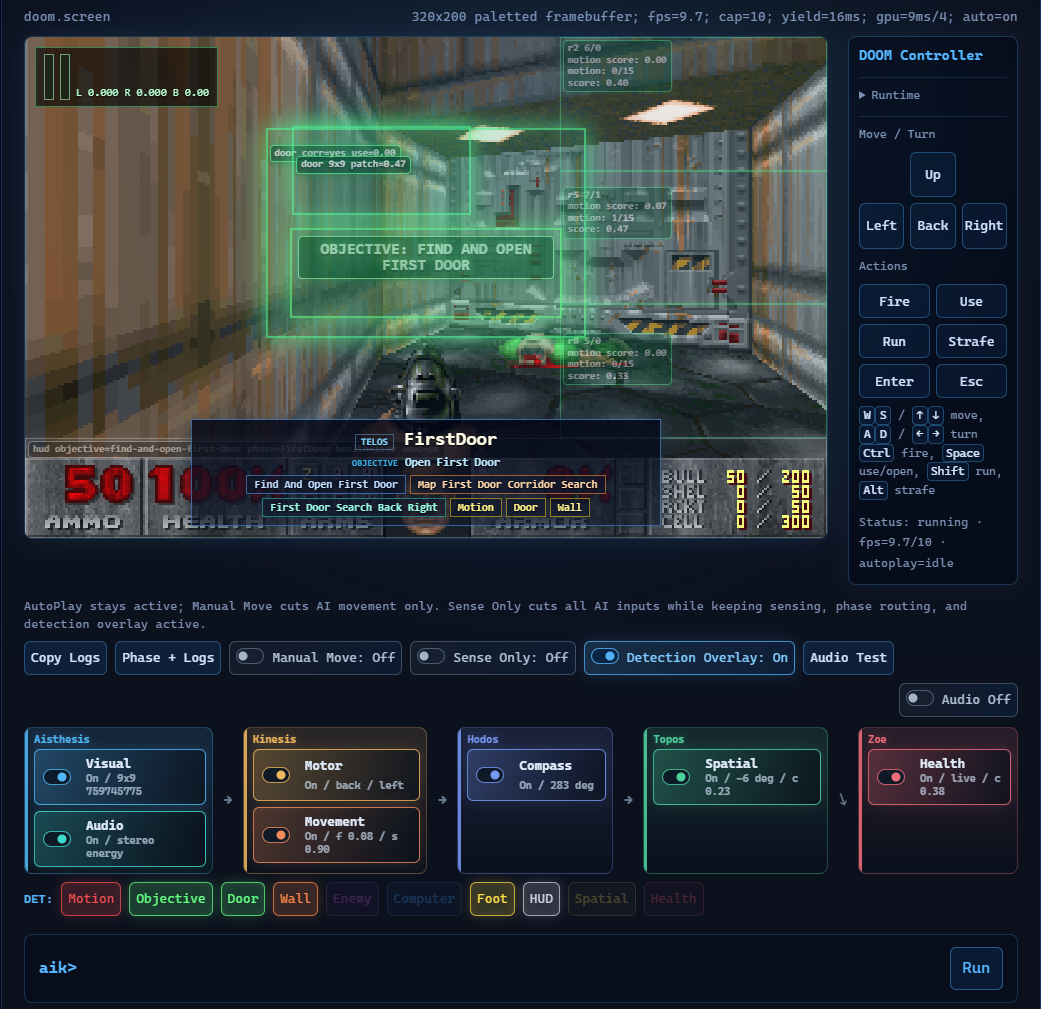Click the Hodos panel title
1041x1009 pixels.
pyautogui.click(x=483, y=739)
